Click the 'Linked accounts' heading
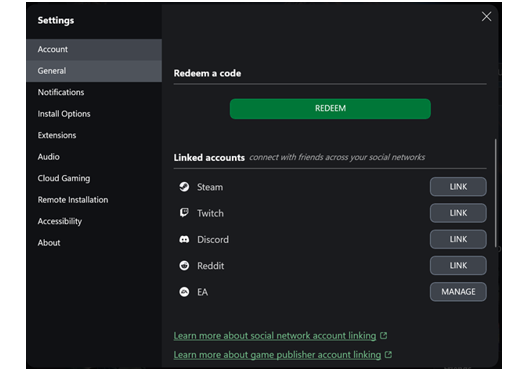 209,158
